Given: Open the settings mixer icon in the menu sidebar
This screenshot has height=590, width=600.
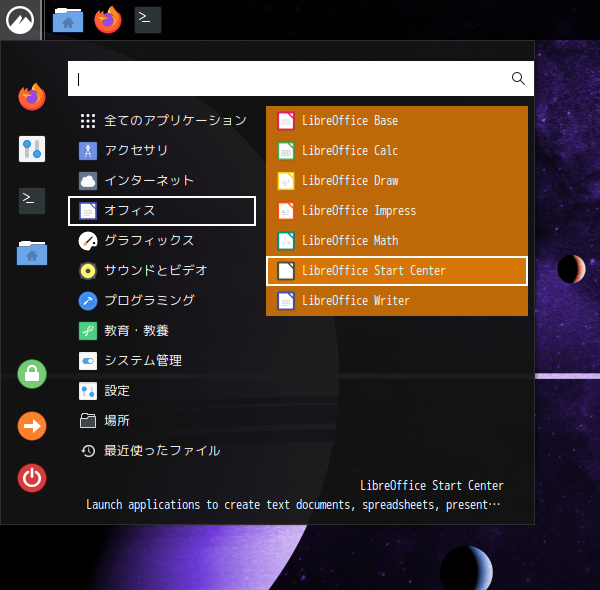Looking at the screenshot, I should (x=32, y=149).
